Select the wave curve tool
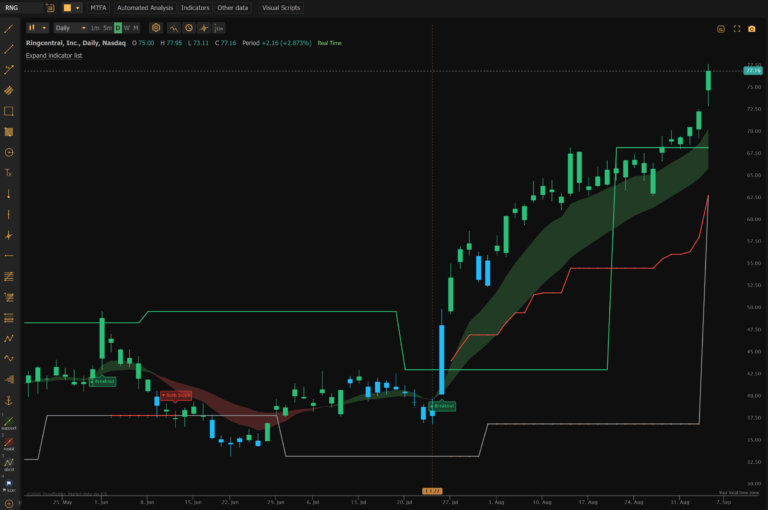Image resolution: width=768 pixels, height=510 pixels. [x=8, y=359]
